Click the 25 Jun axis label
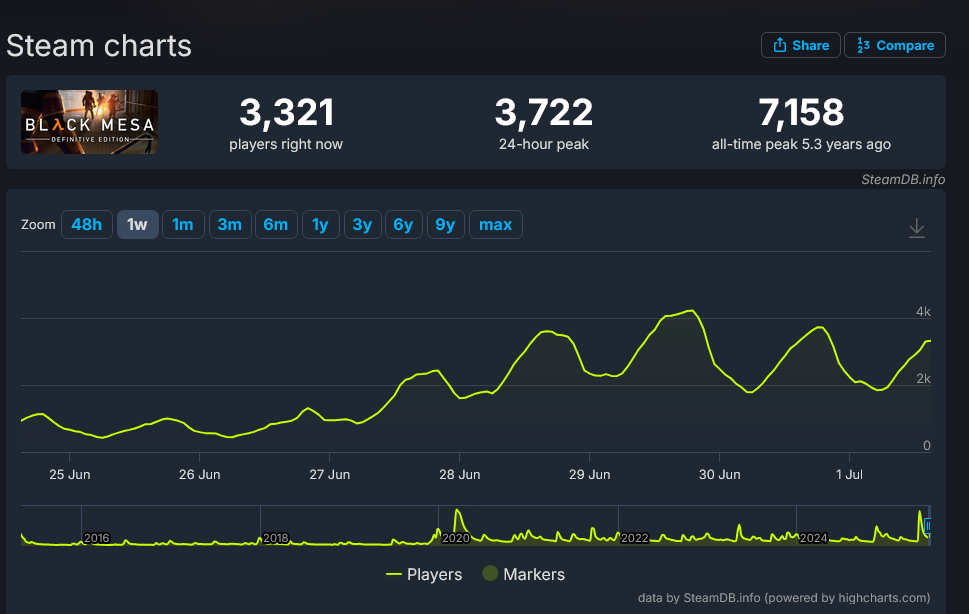Screen dimensions: 969x614 70,474
